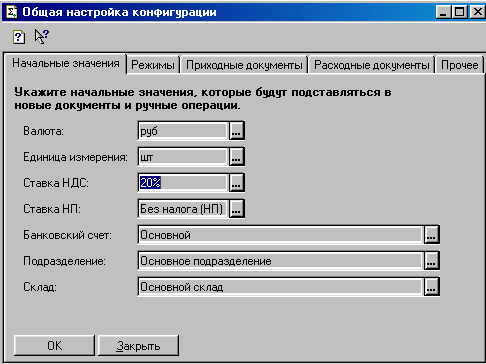Click the Подразделение: label

[x=64, y=261]
